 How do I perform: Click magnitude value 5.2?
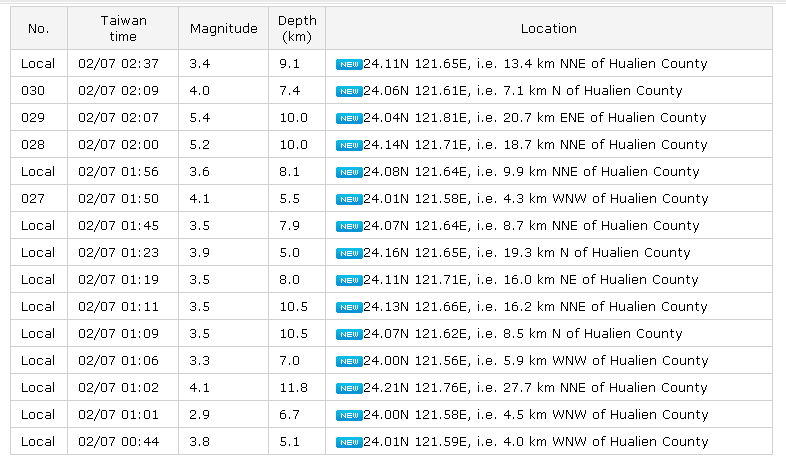tap(200, 145)
